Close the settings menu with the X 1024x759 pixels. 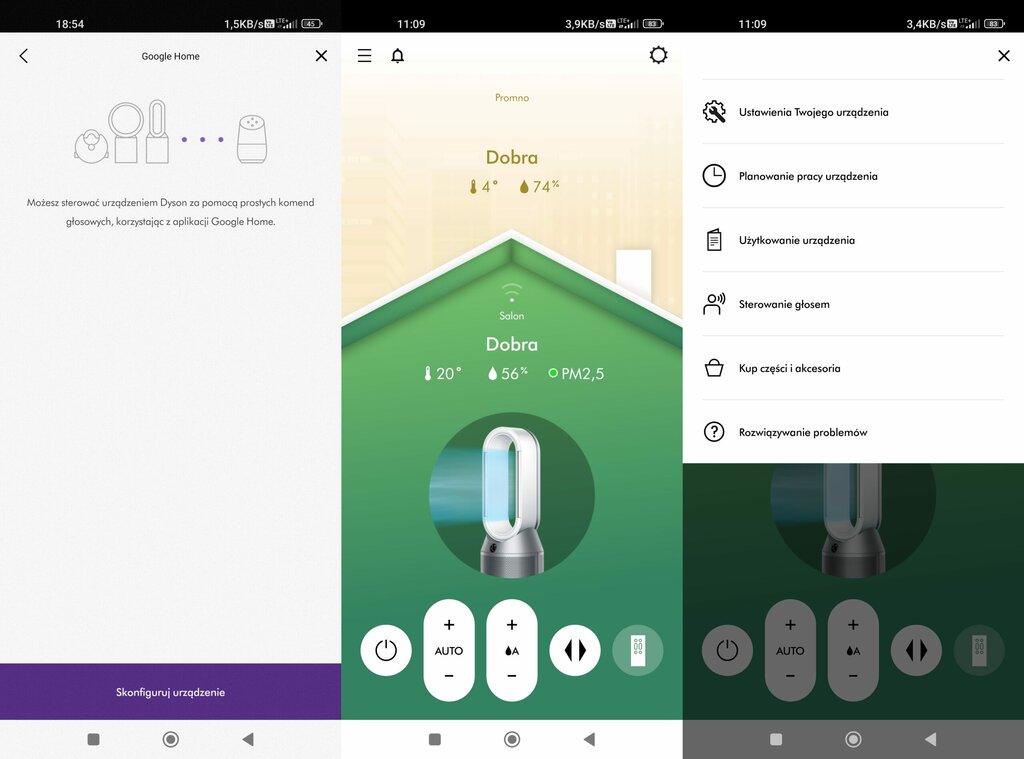point(1004,56)
